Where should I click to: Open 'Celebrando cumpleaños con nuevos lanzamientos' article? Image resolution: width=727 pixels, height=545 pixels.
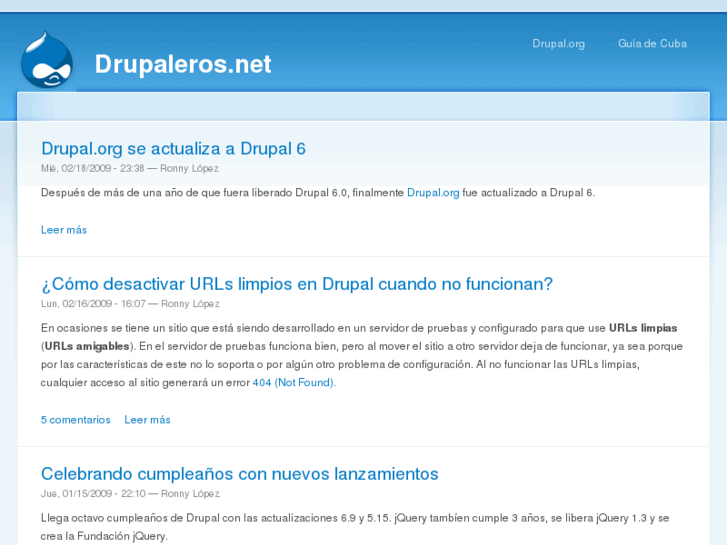pyautogui.click(x=240, y=474)
